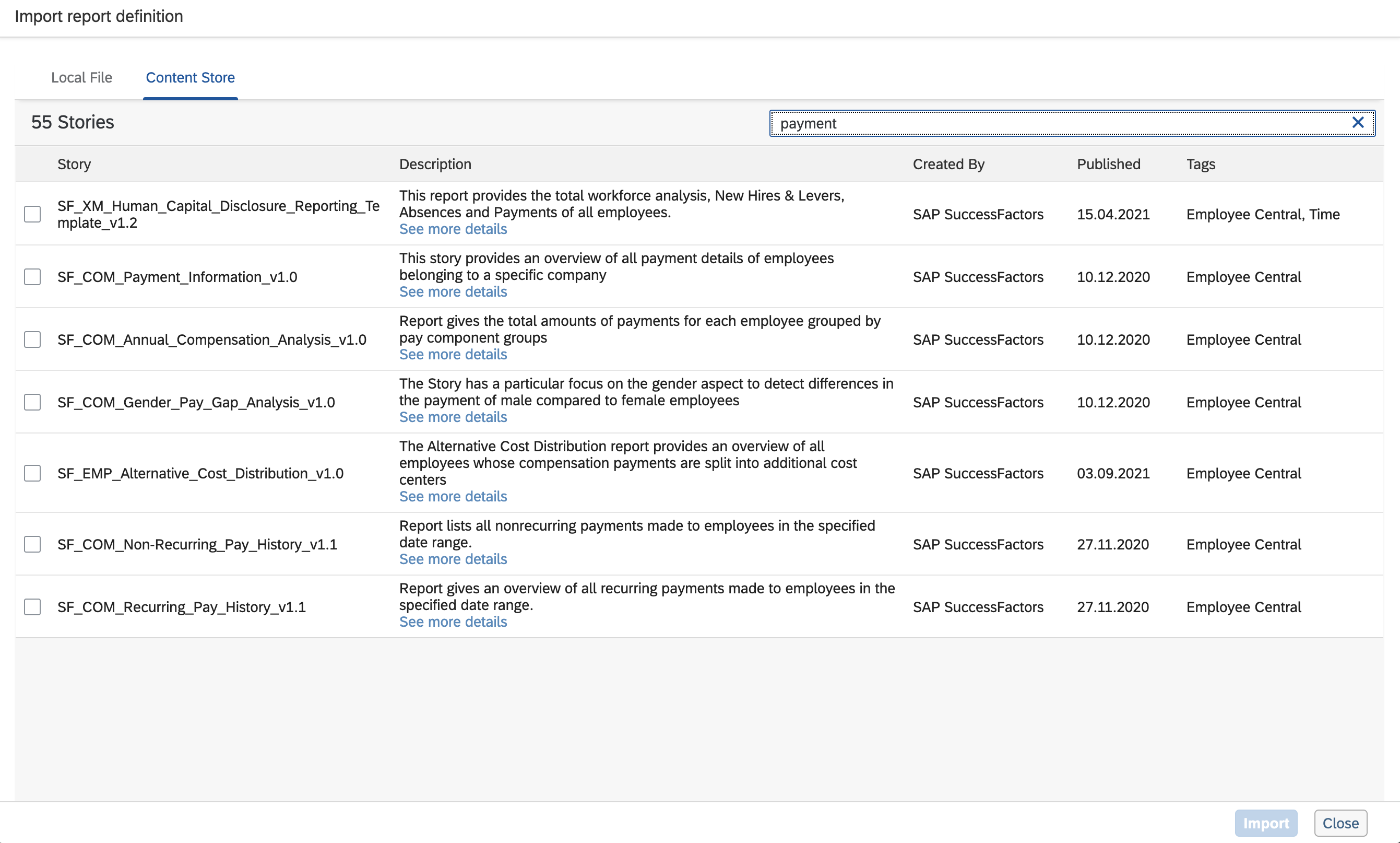Tick the Annual Compensation Analysis checkbox
1400x843 pixels.
[x=32, y=339]
